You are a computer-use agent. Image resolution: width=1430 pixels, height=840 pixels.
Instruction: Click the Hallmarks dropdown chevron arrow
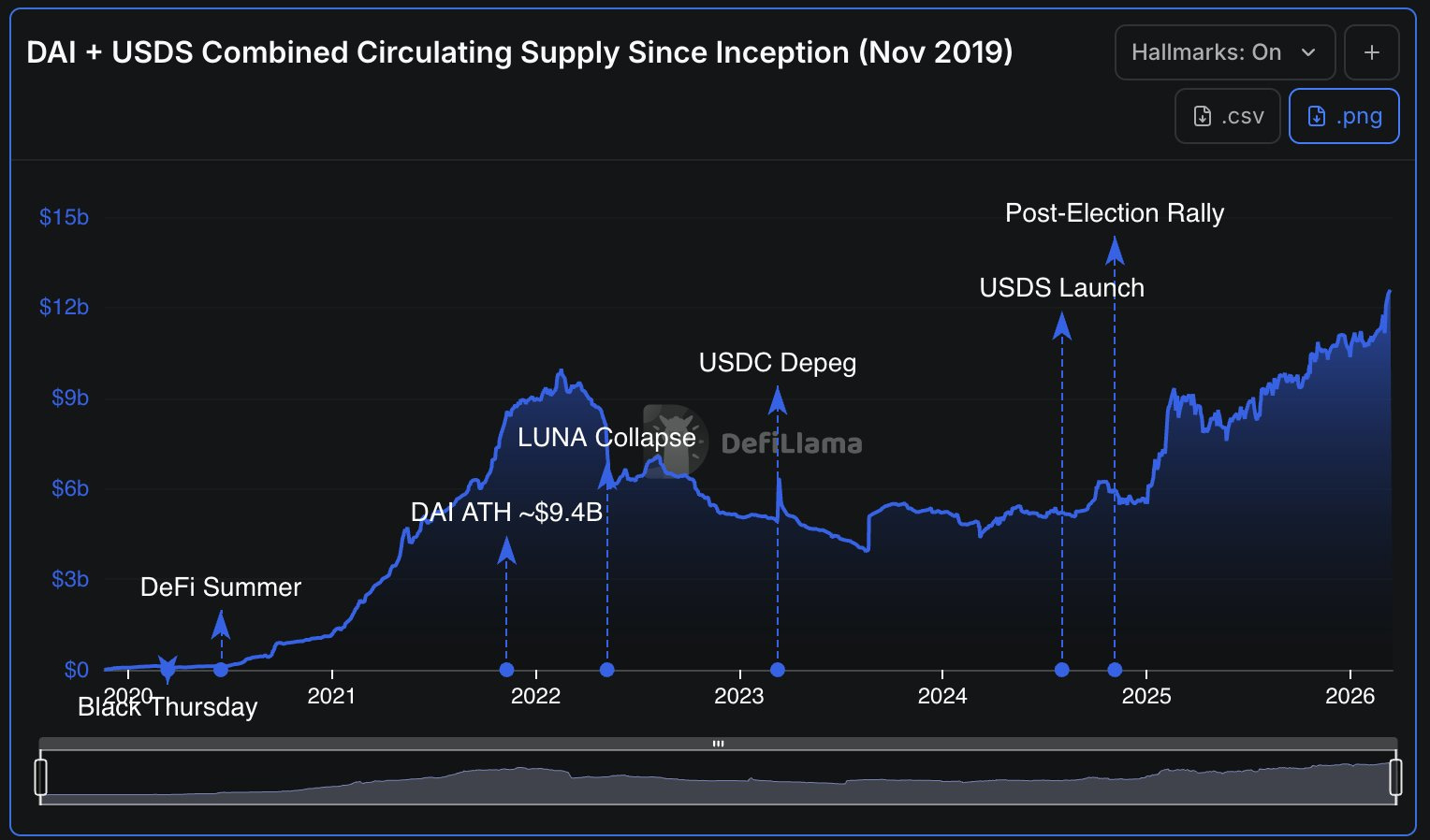coord(1308,52)
